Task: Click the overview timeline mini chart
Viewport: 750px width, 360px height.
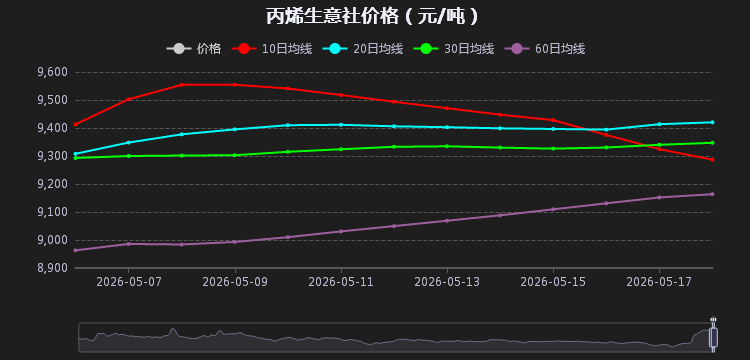Action: [395, 338]
